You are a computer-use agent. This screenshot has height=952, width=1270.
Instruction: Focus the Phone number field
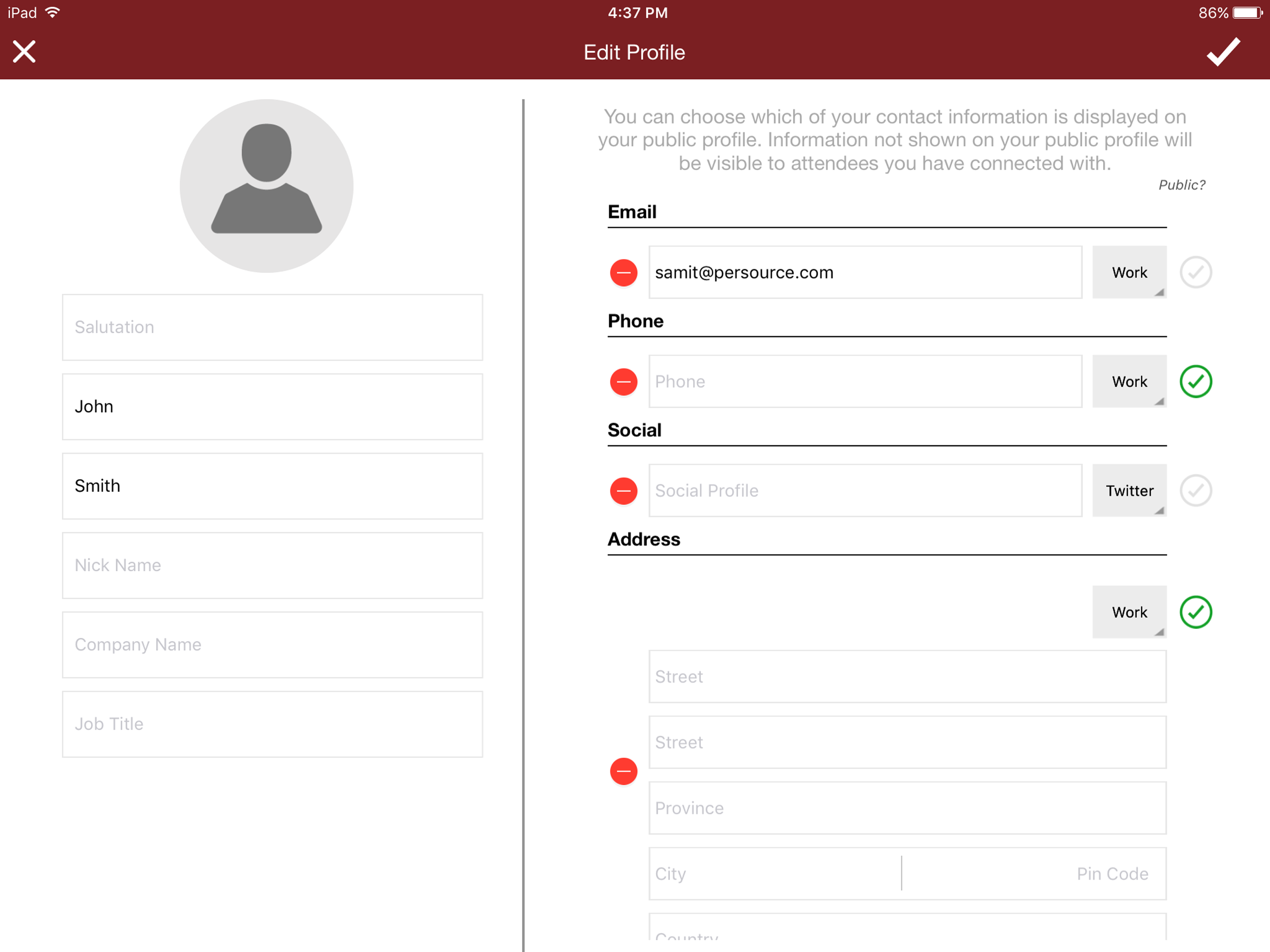[x=865, y=381]
